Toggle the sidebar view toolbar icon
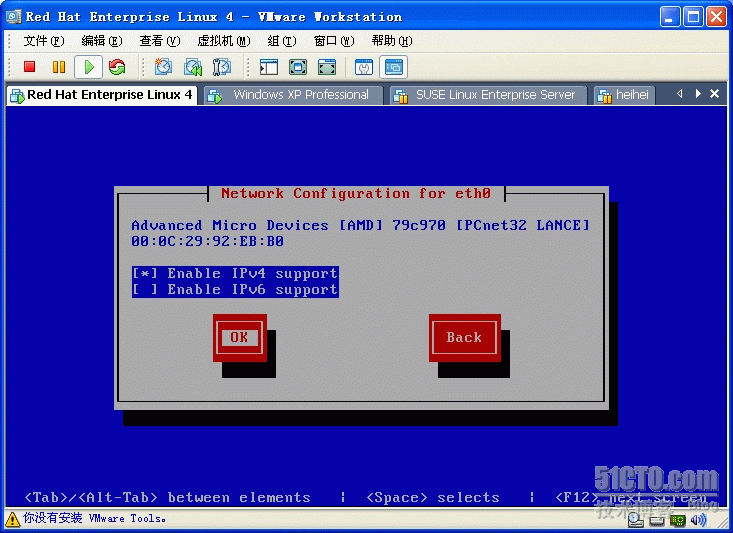 pyautogui.click(x=269, y=67)
